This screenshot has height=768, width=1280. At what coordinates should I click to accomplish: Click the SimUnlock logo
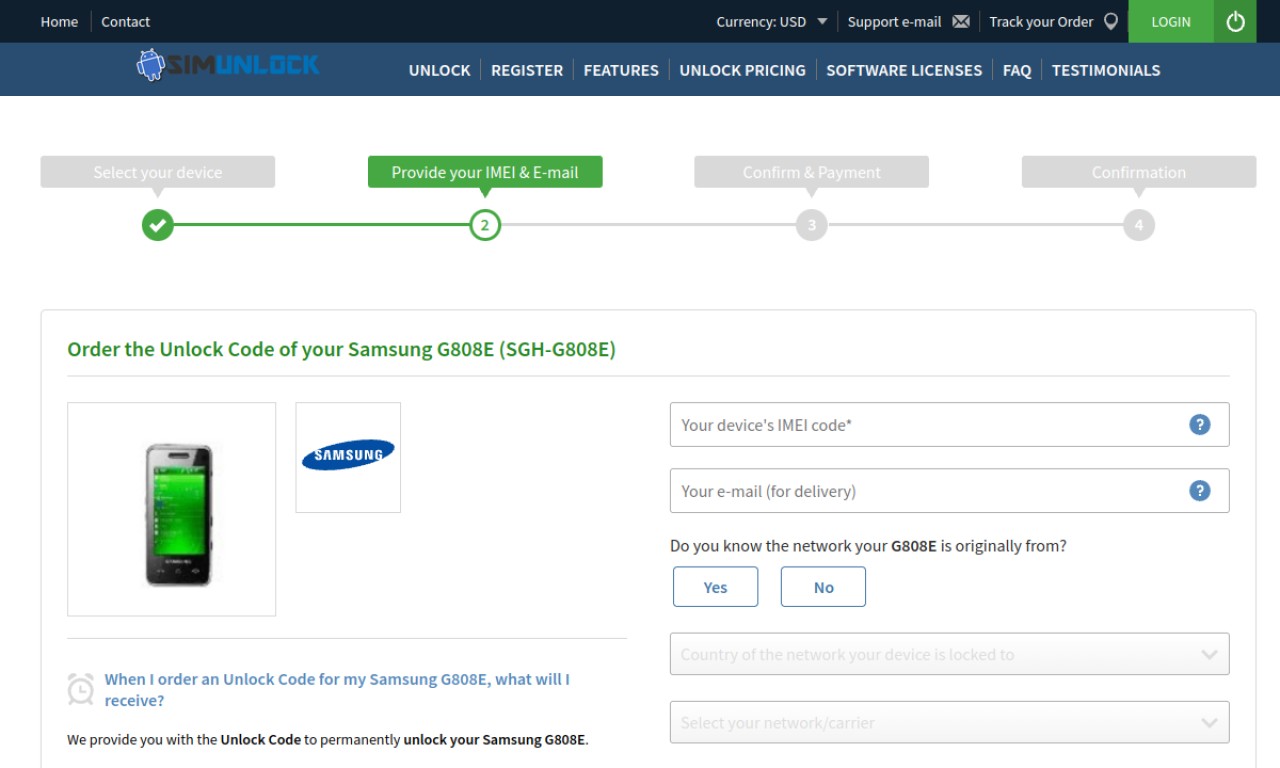228,66
